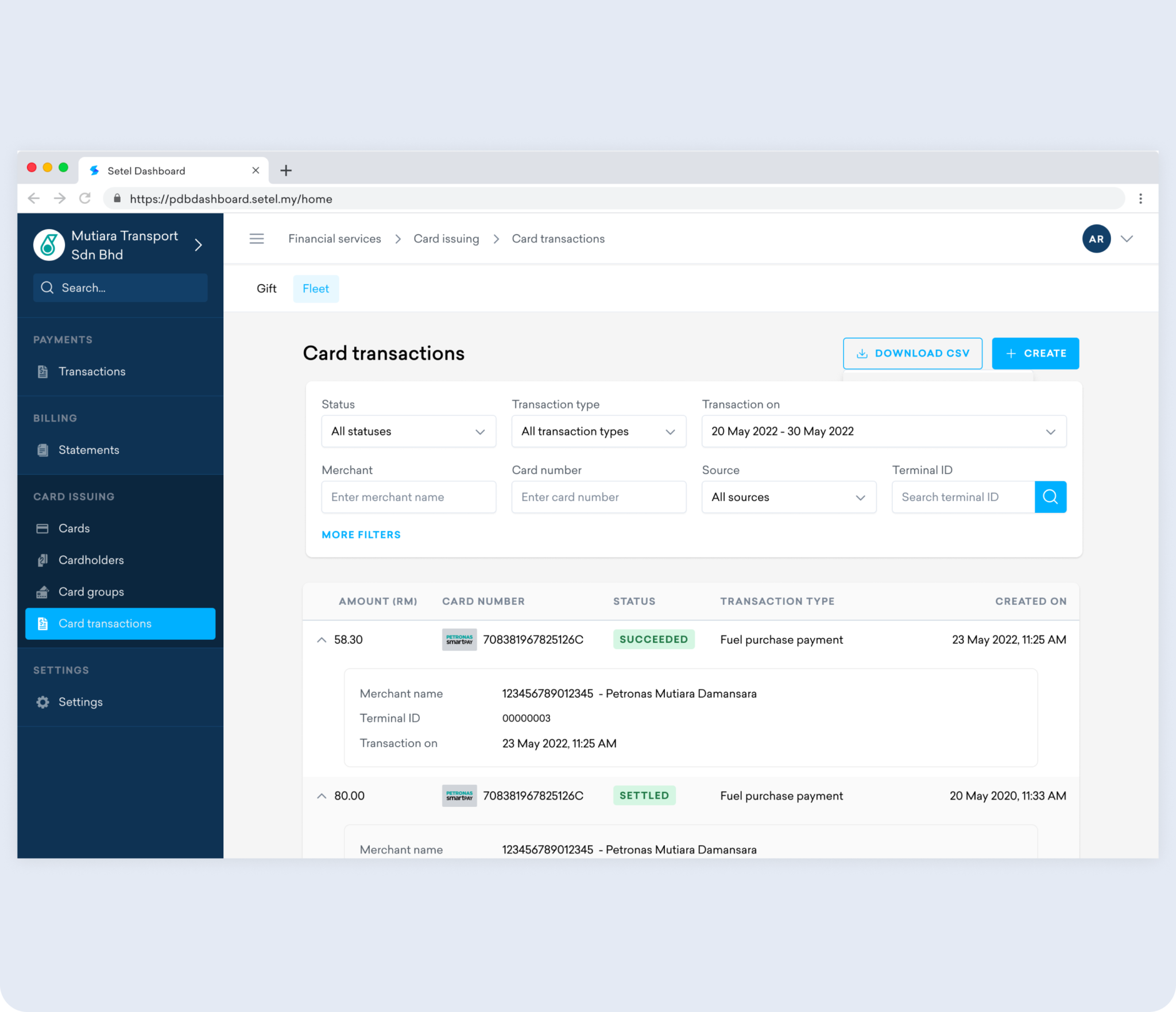Click the CREATE button
Viewport: 1176px width, 1012px height.
pyautogui.click(x=1035, y=353)
